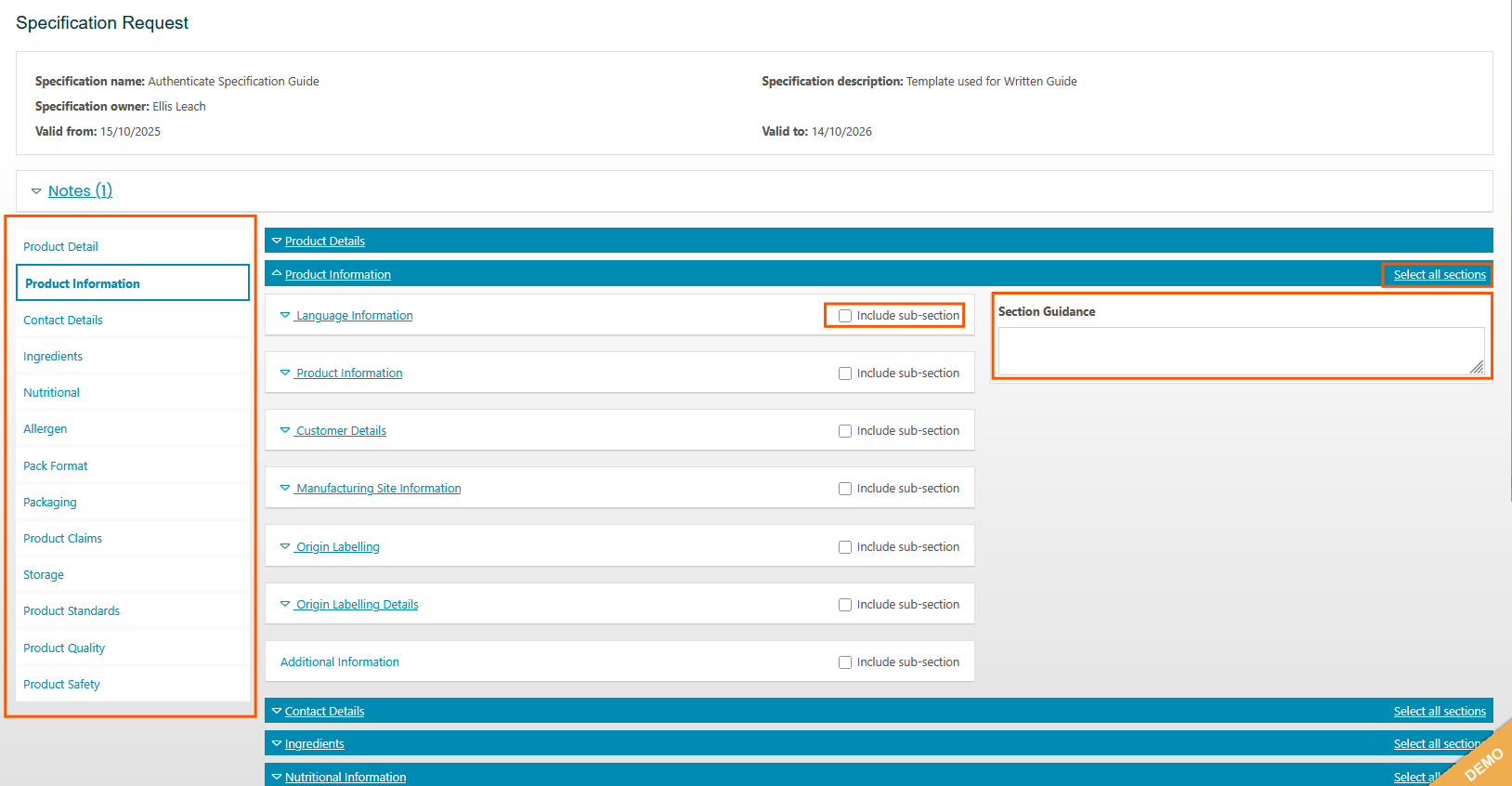Click inside the Section Guidance text box
Viewport: 1512px width, 786px height.
click(1240, 351)
